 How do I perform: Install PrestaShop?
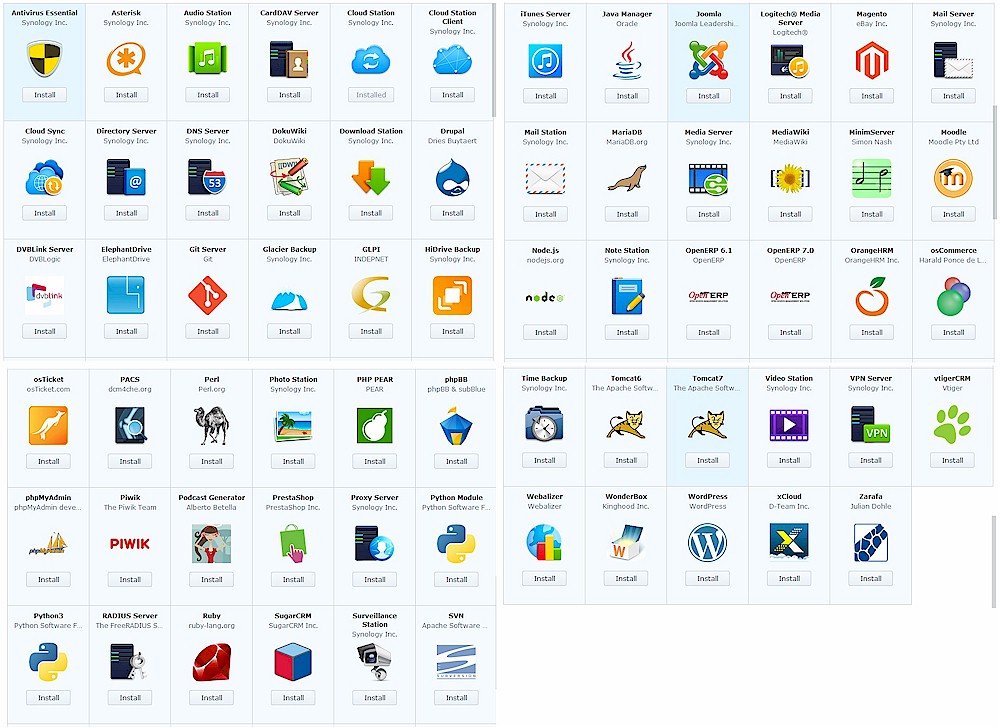tap(293, 579)
